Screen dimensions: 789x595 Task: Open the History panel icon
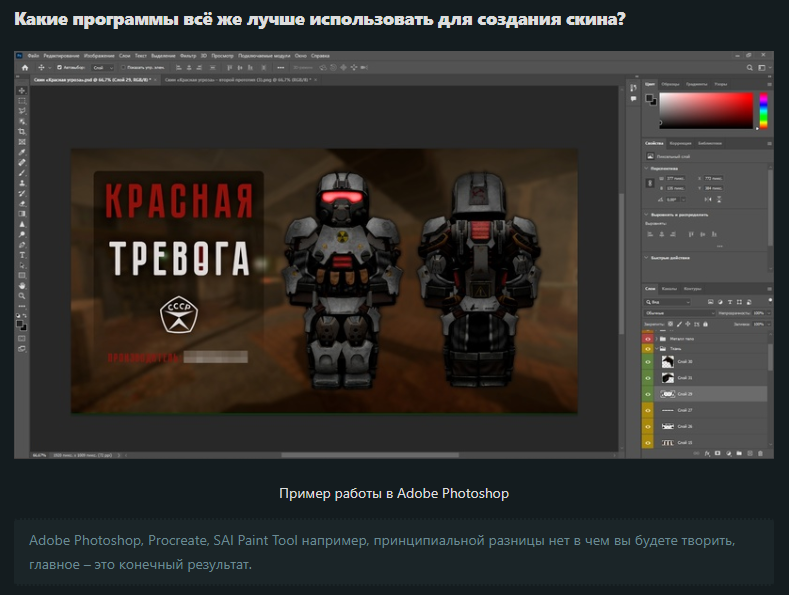click(633, 88)
